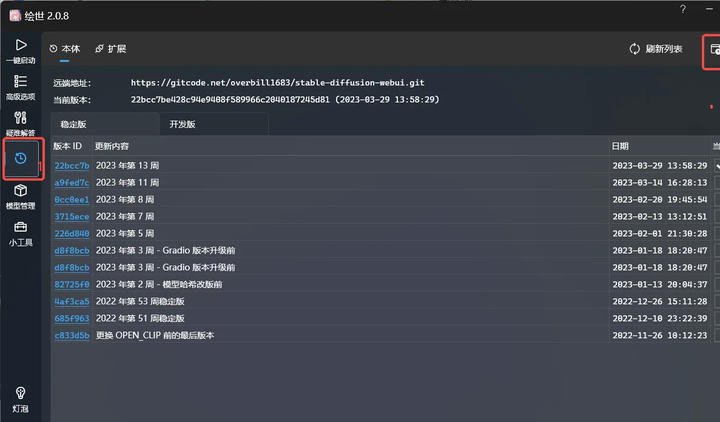Viewport: 720px width, 422px height.
Task: Click date cell 2022-12-26 15:11:28
Action: point(660,301)
